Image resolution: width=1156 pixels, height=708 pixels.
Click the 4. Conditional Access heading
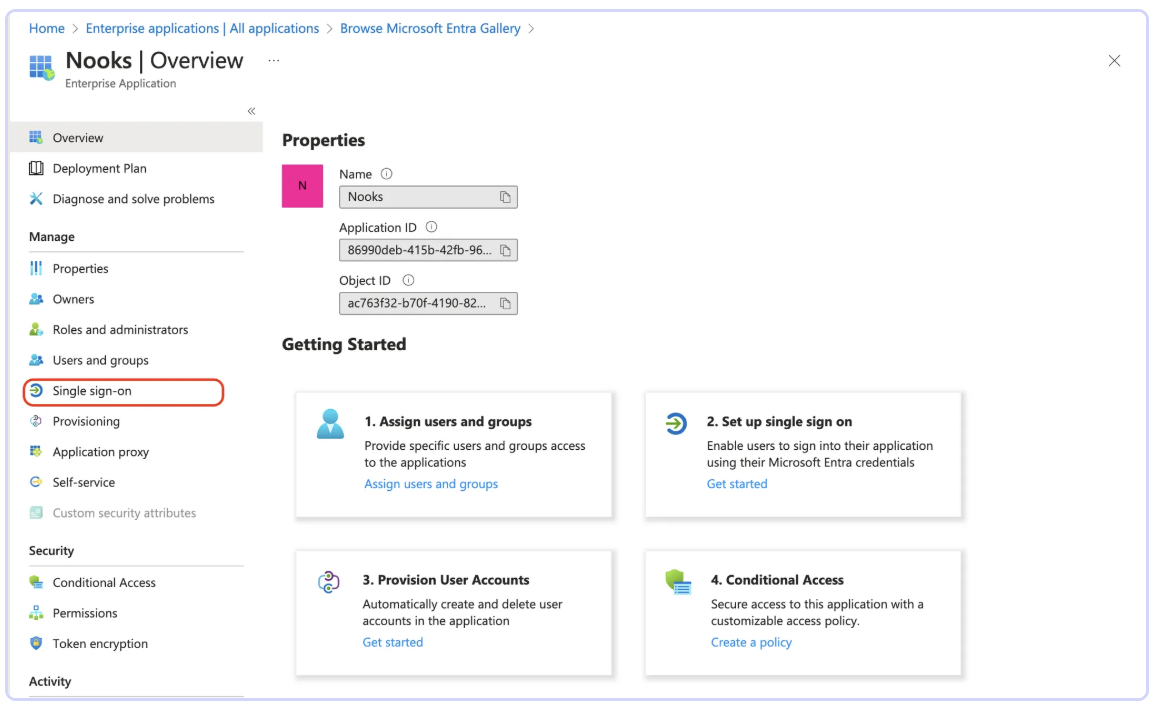click(777, 580)
